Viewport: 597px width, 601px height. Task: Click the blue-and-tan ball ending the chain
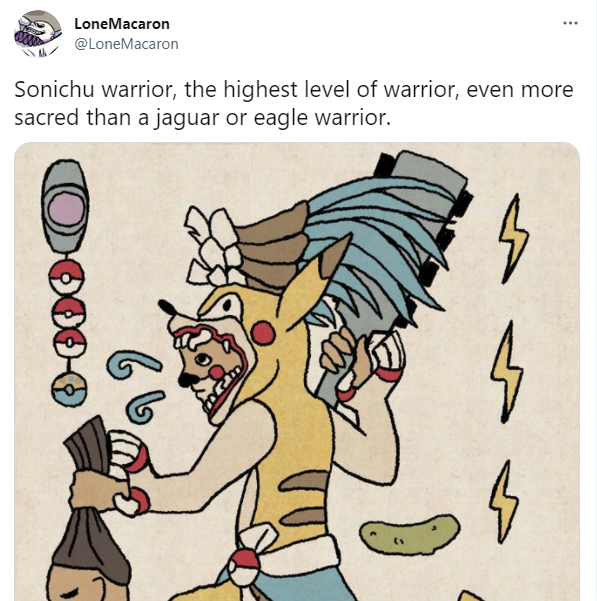[x=69, y=390]
